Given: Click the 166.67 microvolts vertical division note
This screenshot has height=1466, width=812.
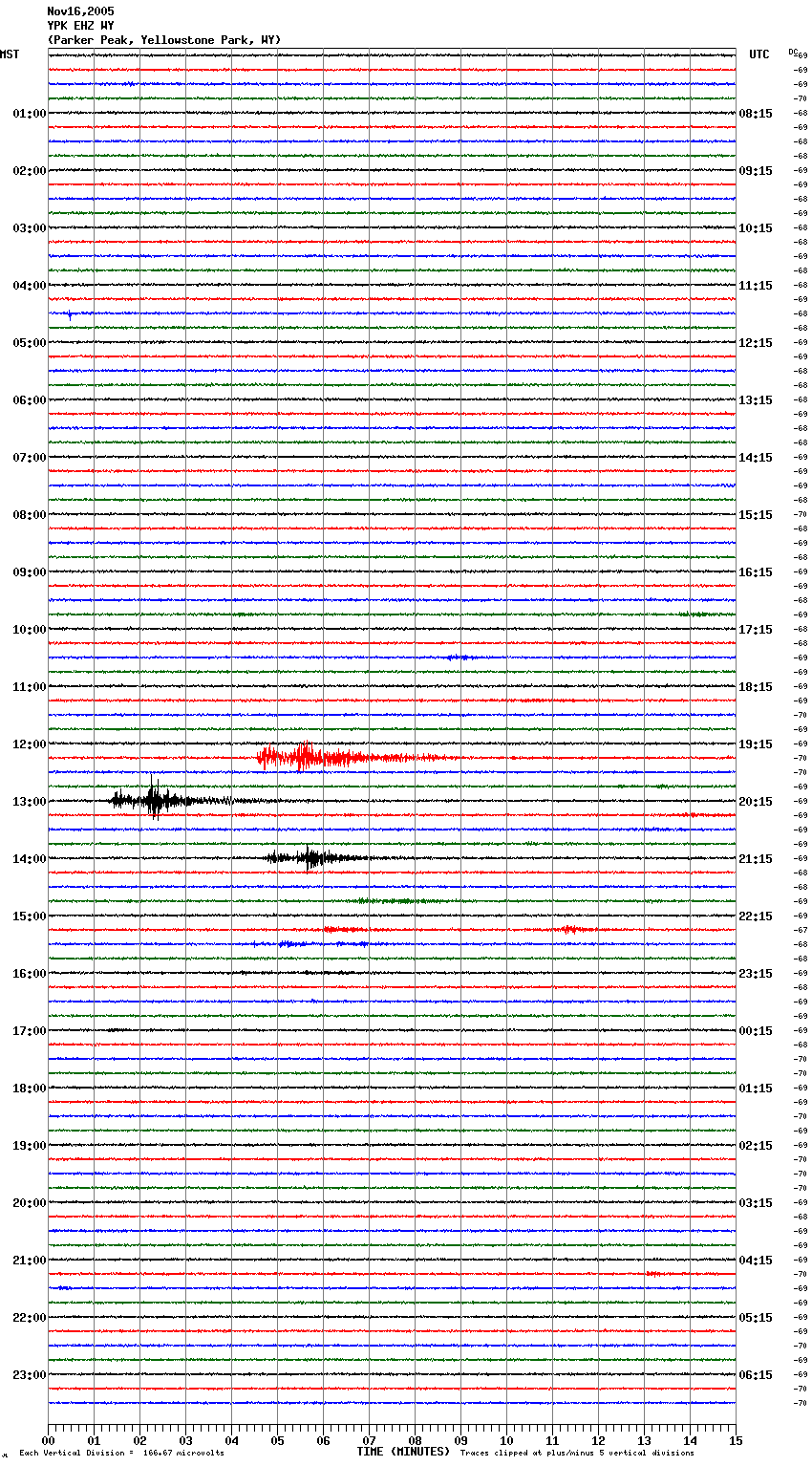Looking at the screenshot, I should pyautogui.click(x=121, y=1453).
